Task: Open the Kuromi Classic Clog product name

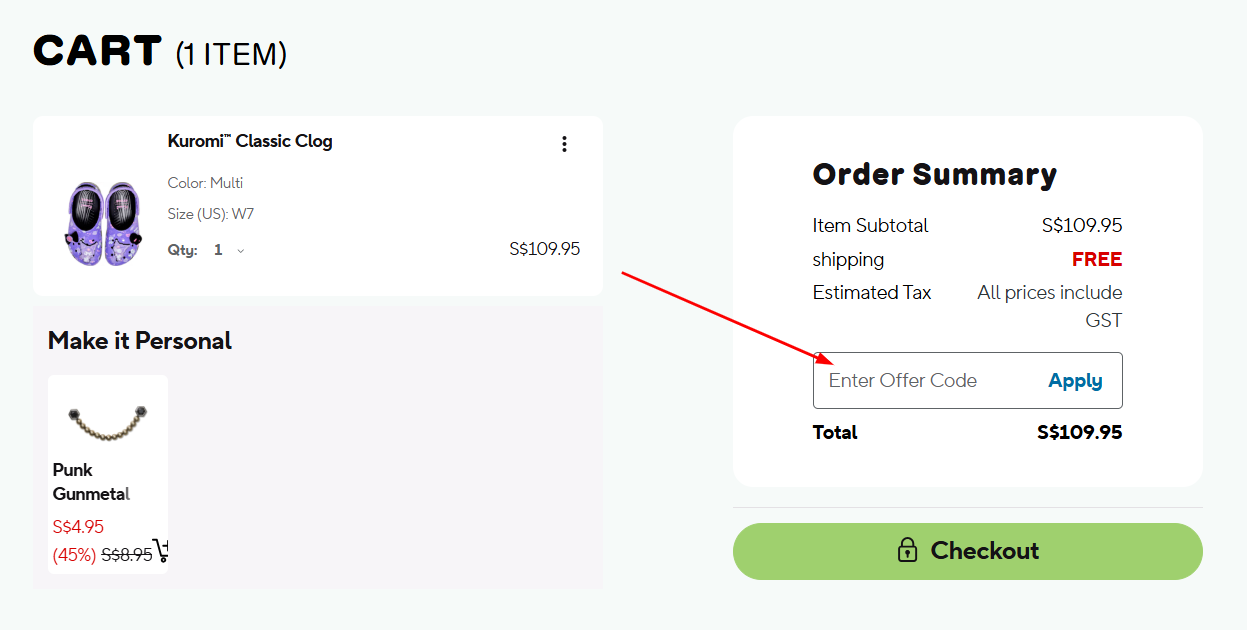Action: [x=250, y=140]
